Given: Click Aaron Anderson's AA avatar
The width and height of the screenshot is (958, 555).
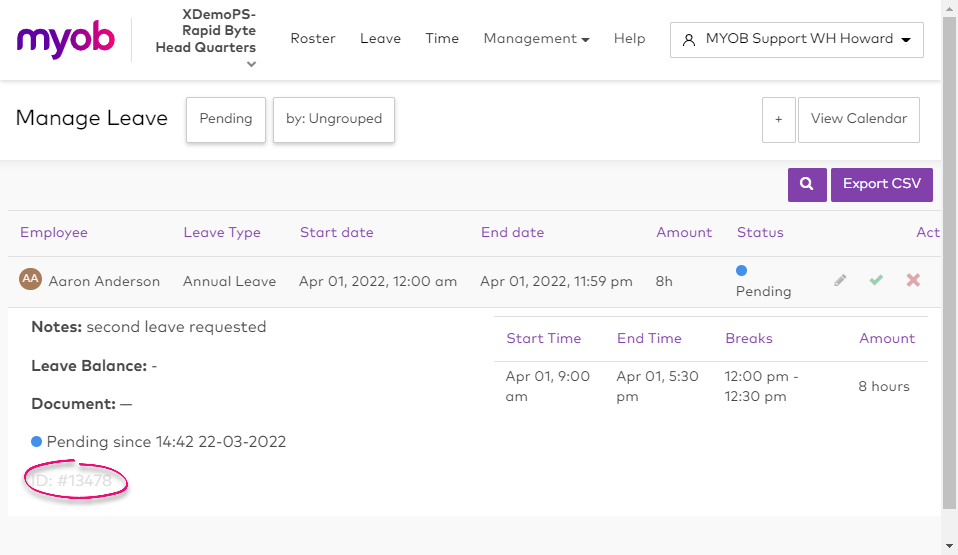Looking at the screenshot, I should pos(30,280).
